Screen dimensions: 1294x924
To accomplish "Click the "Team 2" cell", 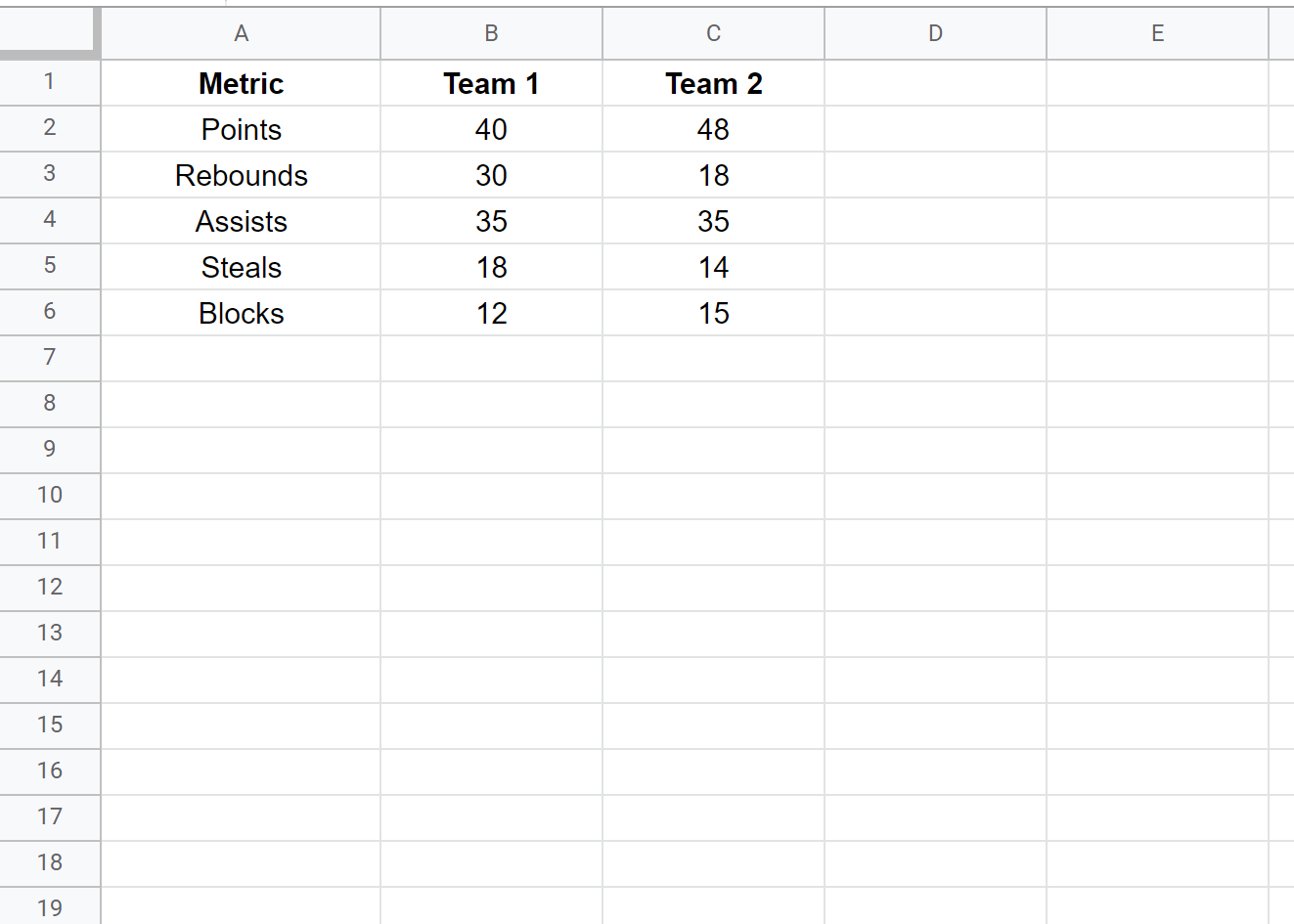I will (x=713, y=84).
